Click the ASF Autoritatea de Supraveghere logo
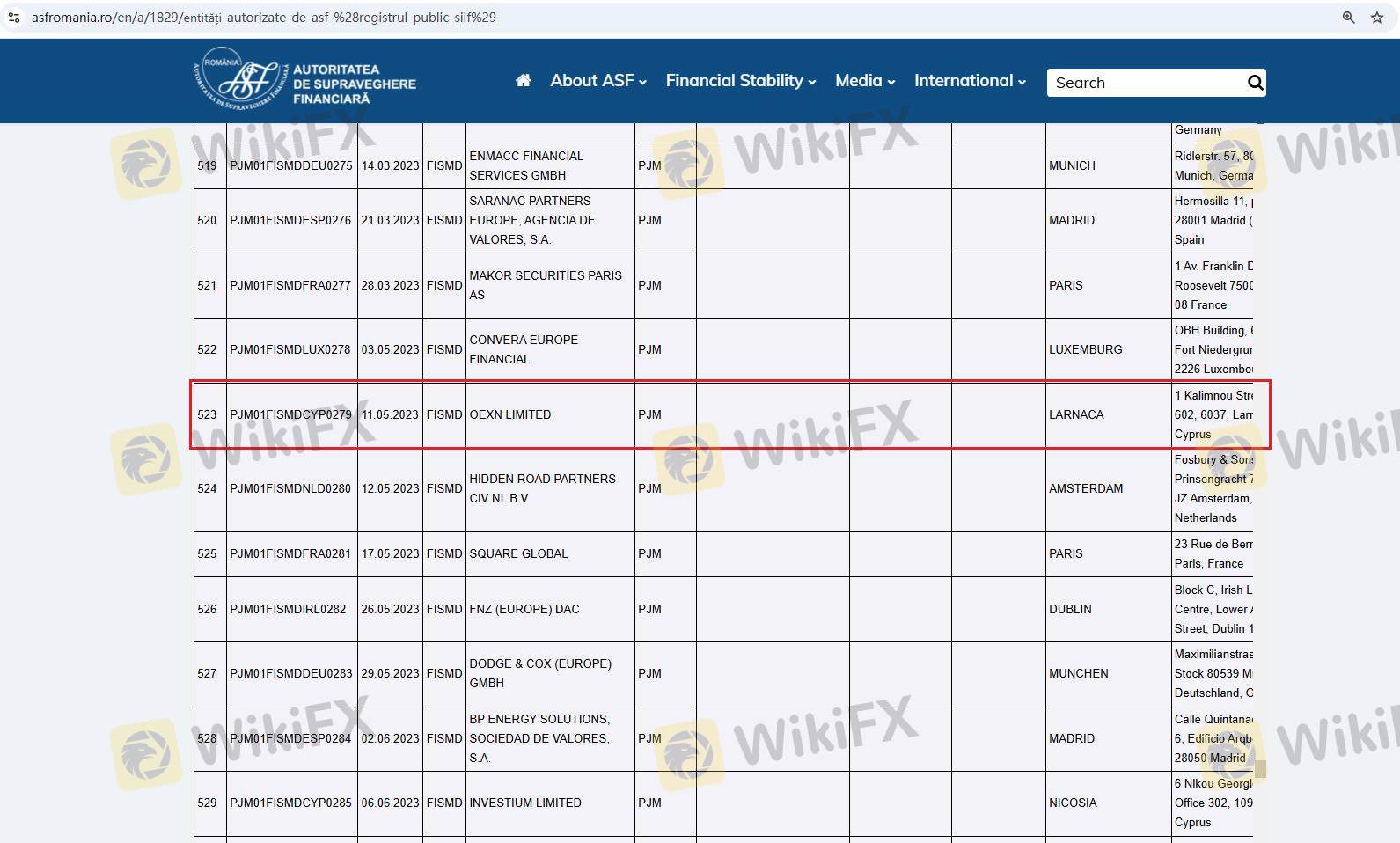 [304, 82]
